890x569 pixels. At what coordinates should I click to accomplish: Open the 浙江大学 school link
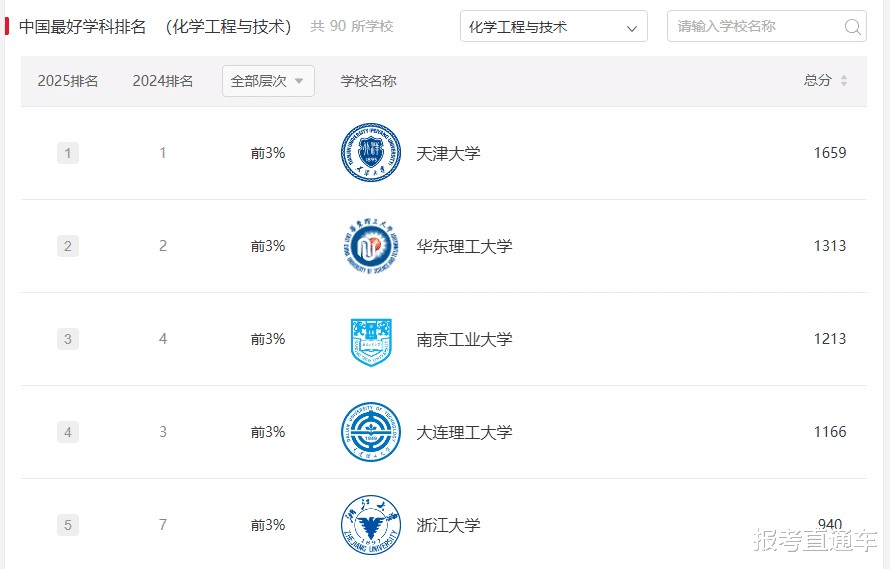pos(448,525)
